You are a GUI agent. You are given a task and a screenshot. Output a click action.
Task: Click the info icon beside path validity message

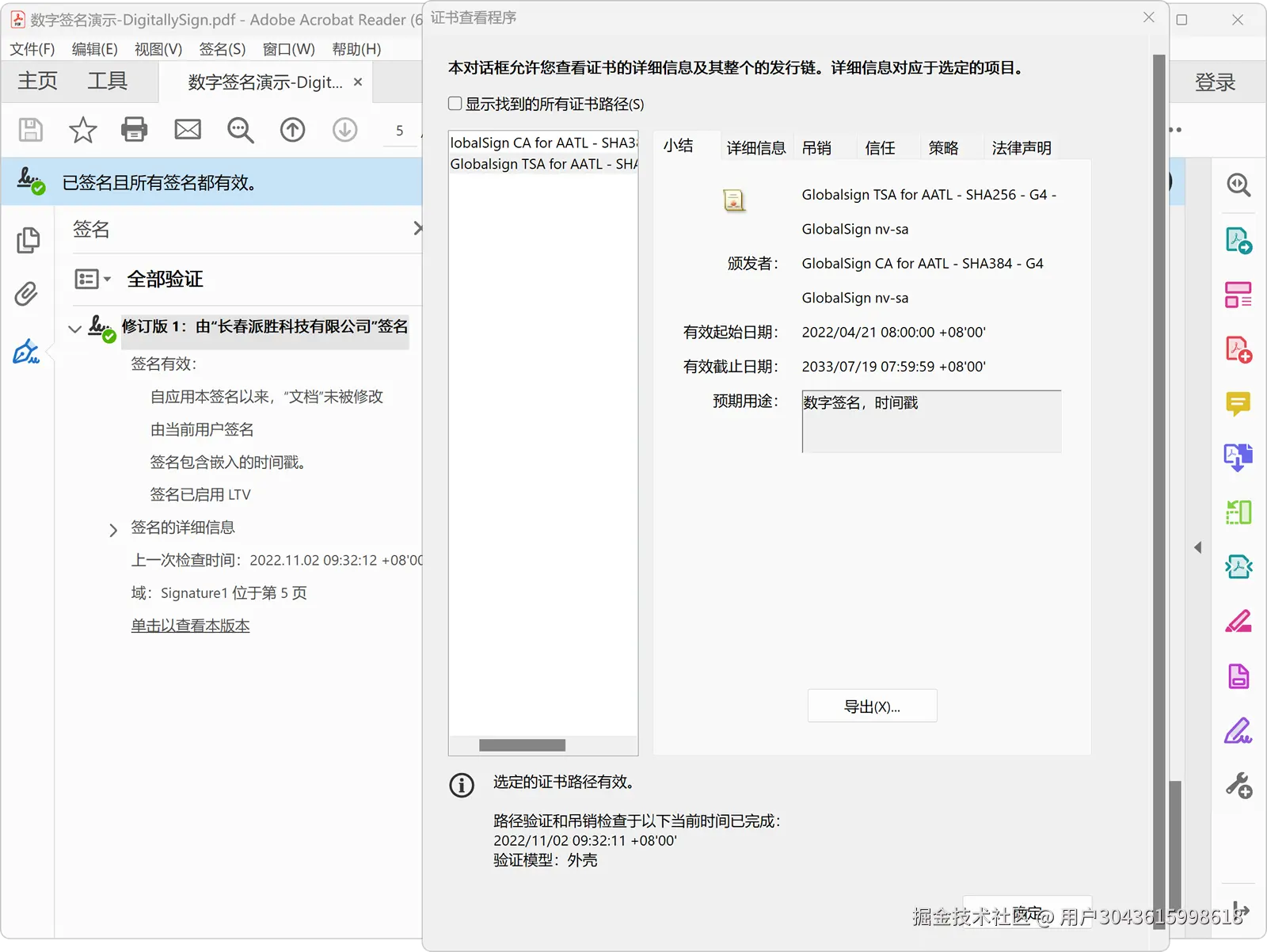(462, 785)
